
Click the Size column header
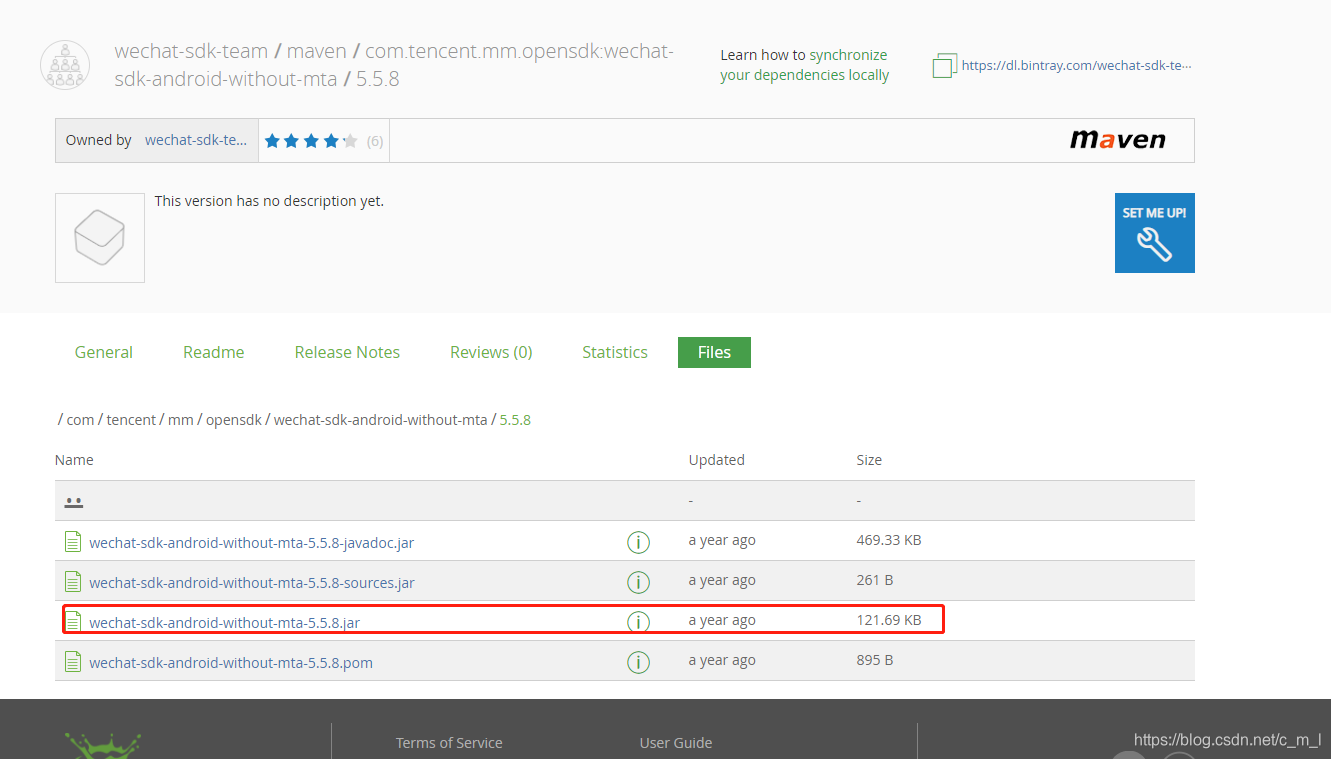pos(869,460)
